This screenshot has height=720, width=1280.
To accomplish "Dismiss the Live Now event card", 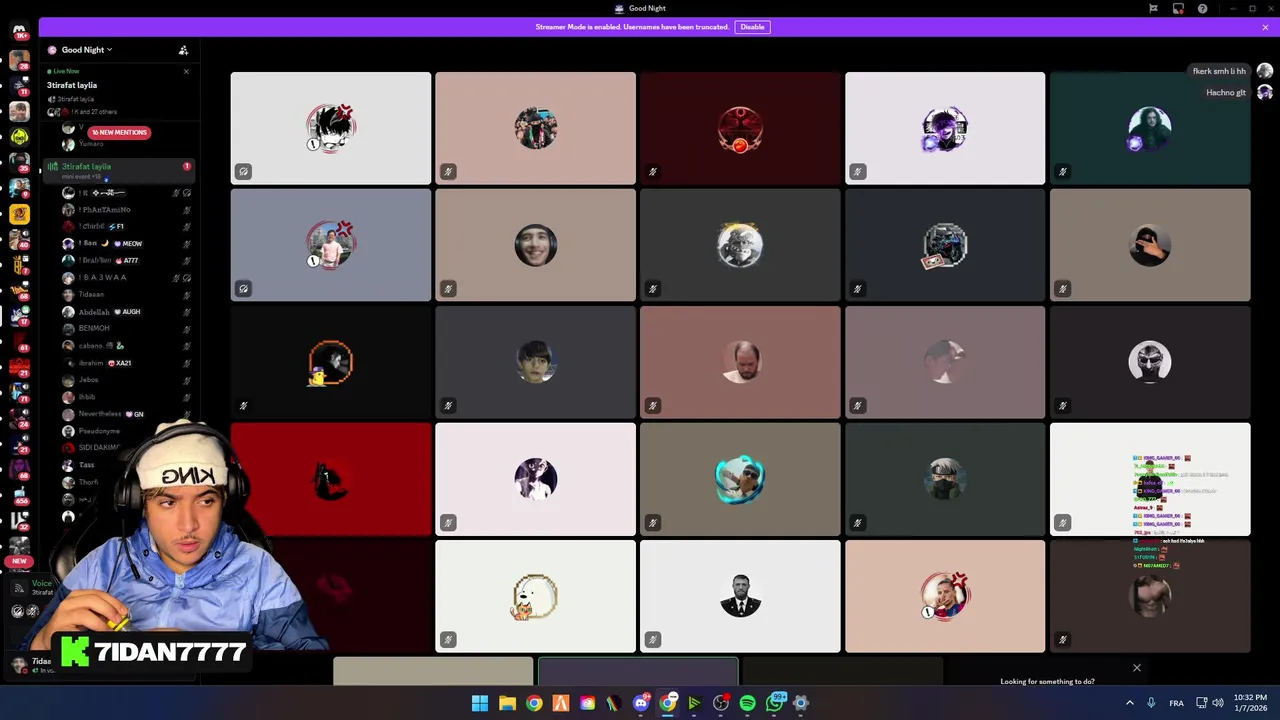I will 186,71.
